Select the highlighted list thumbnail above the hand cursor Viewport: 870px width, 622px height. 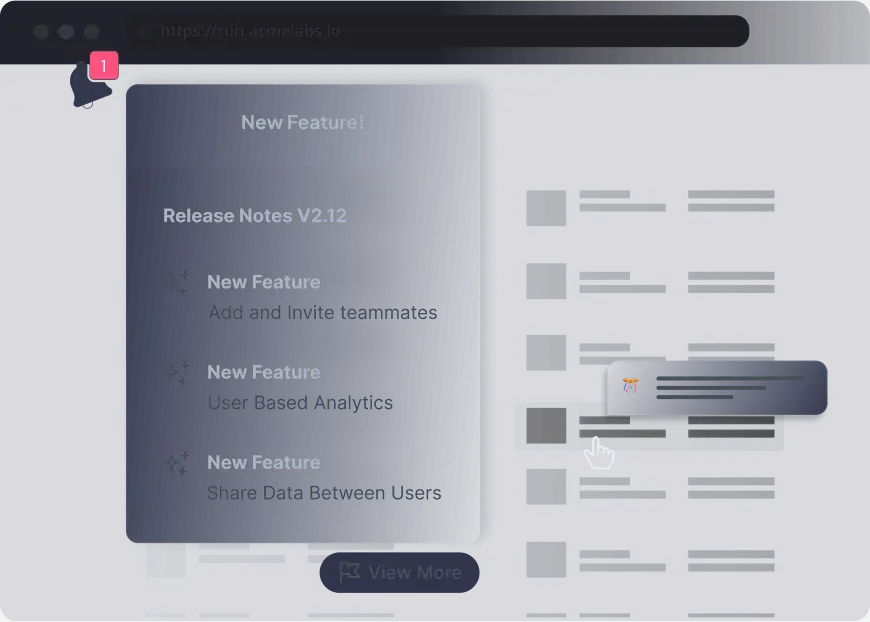(546, 425)
